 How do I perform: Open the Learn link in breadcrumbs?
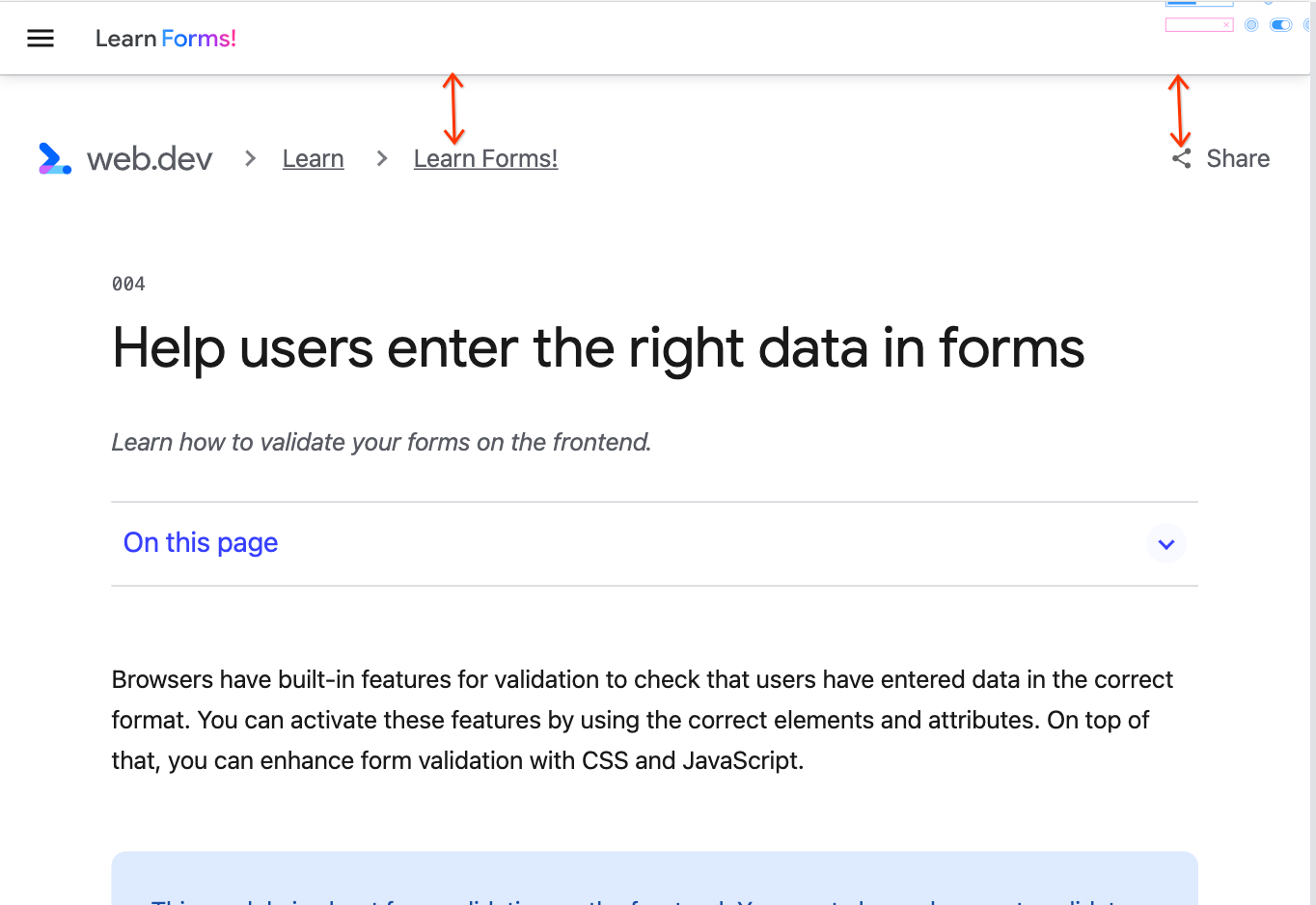pos(313,158)
